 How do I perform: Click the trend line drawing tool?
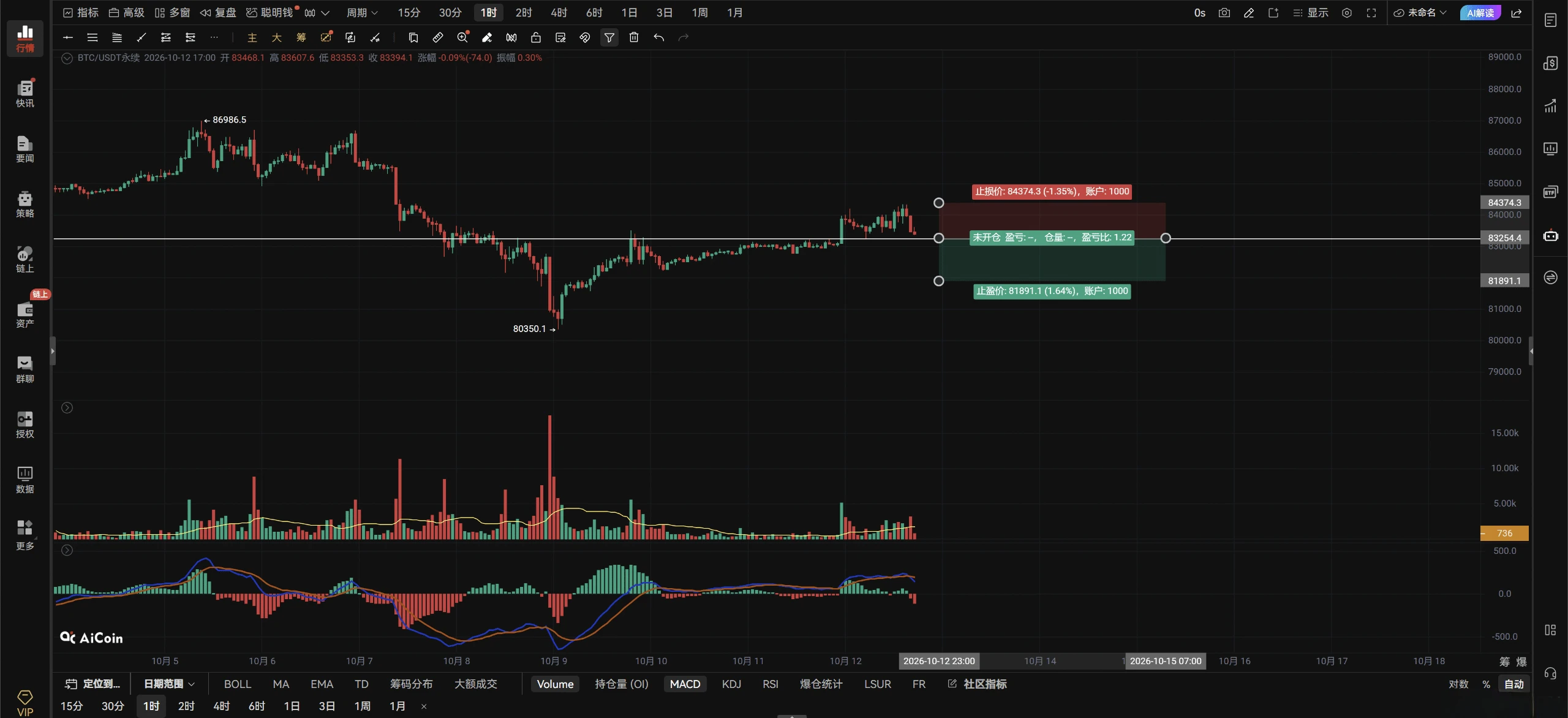click(141, 37)
